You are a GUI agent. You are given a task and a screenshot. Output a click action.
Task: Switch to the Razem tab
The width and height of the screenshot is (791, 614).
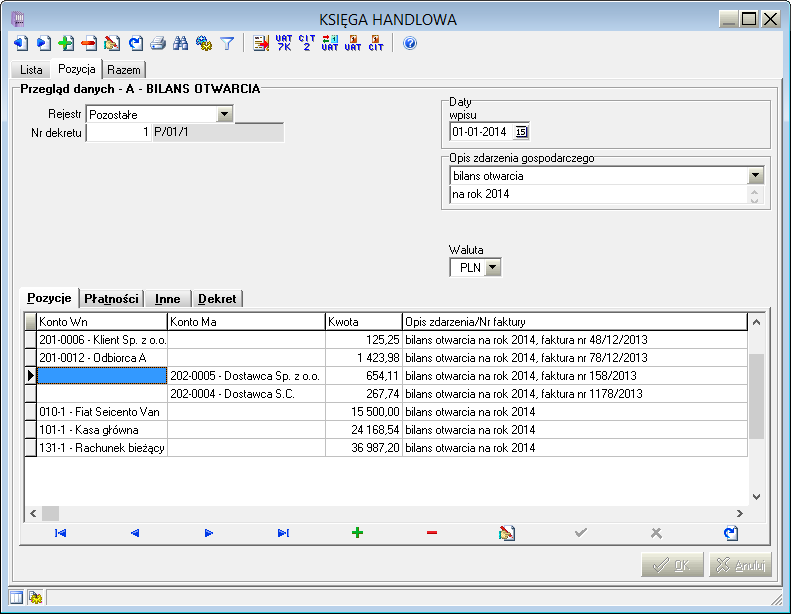124,70
